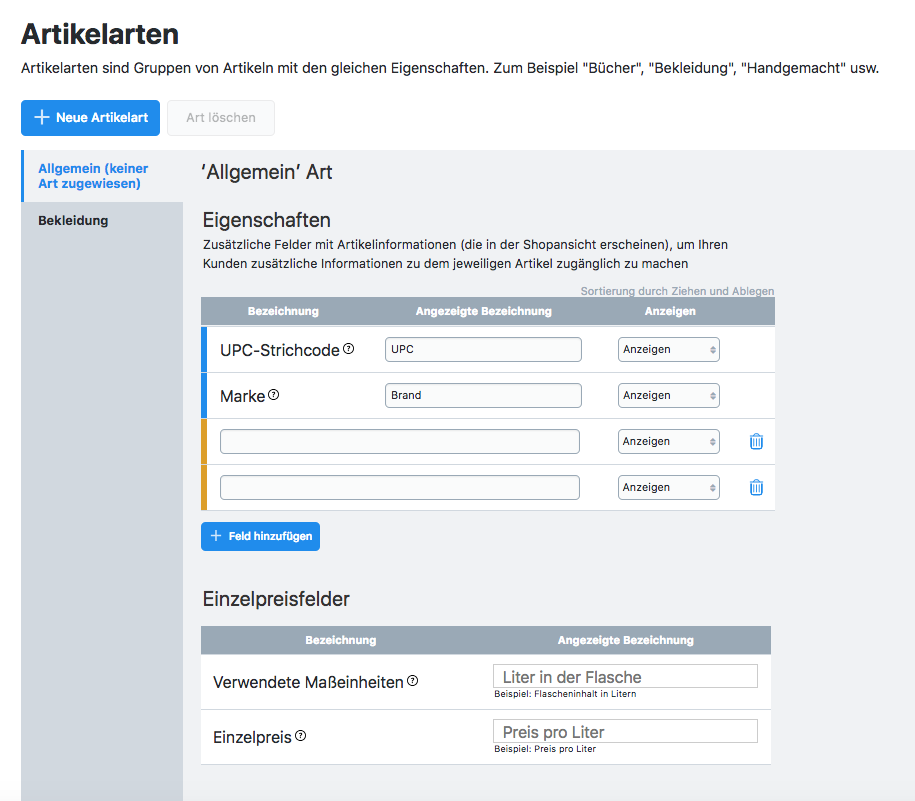Click first empty property name field
Image resolution: width=915 pixels, height=801 pixels.
coord(399,441)
